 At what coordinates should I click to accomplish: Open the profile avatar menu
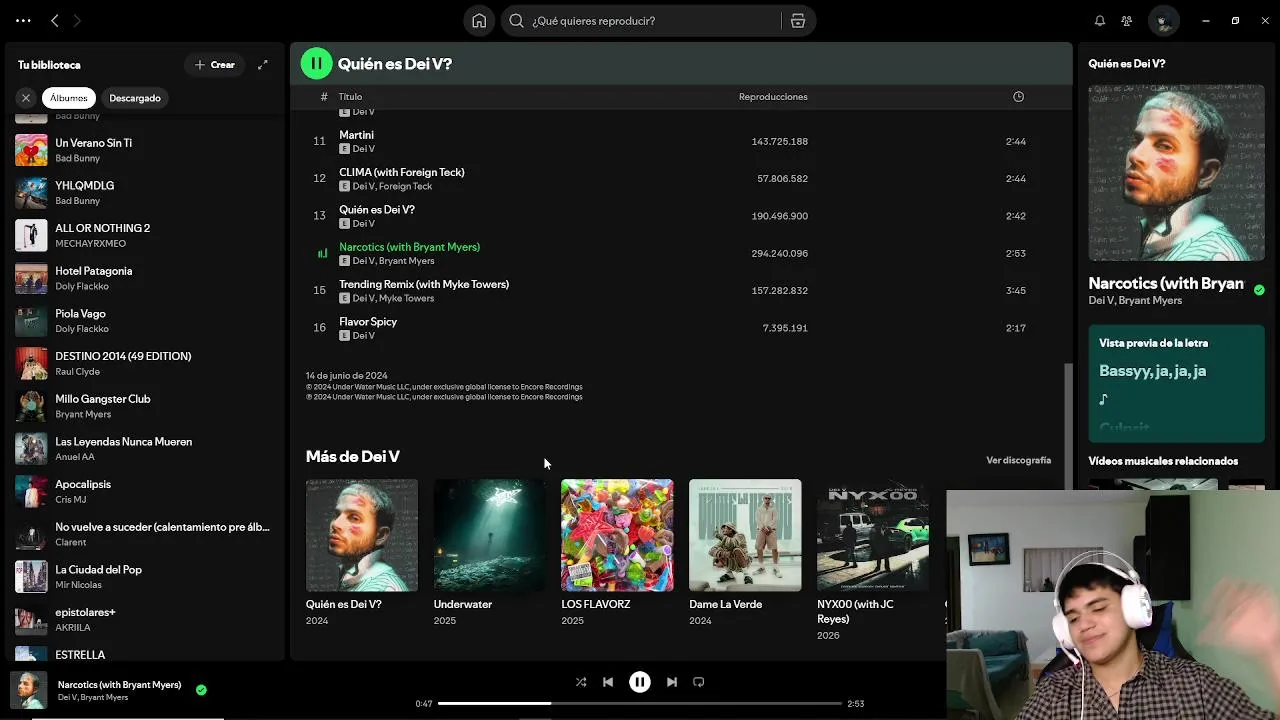tap(1163, 20)
